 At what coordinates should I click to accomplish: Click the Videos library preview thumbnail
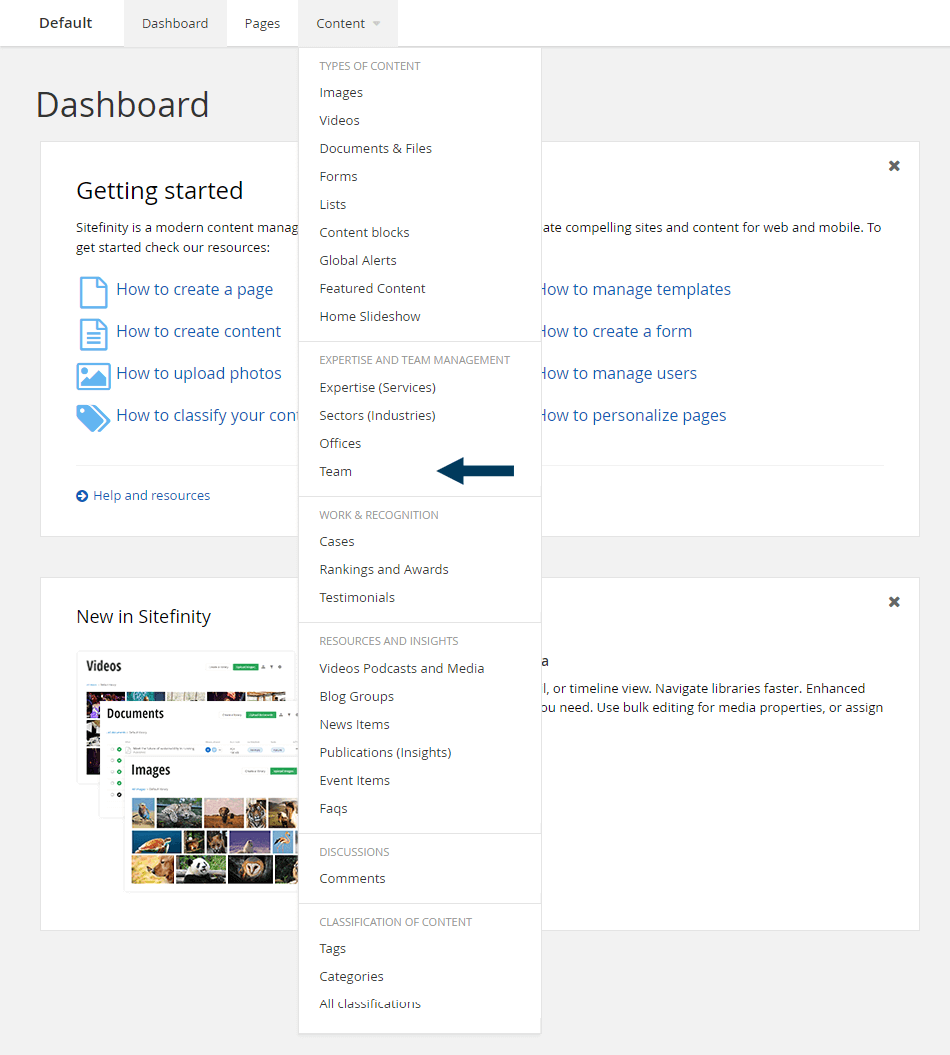tap(188, 676)
